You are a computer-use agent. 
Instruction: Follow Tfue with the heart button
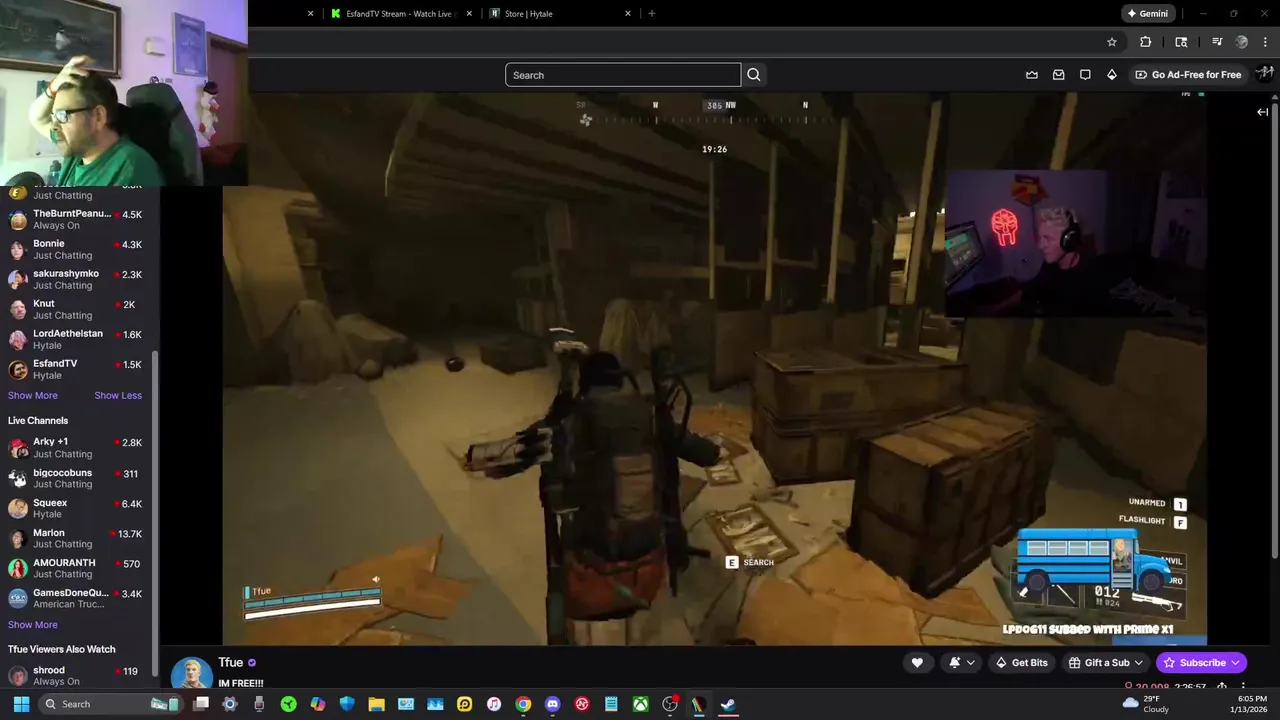click(x=917, y=662)
